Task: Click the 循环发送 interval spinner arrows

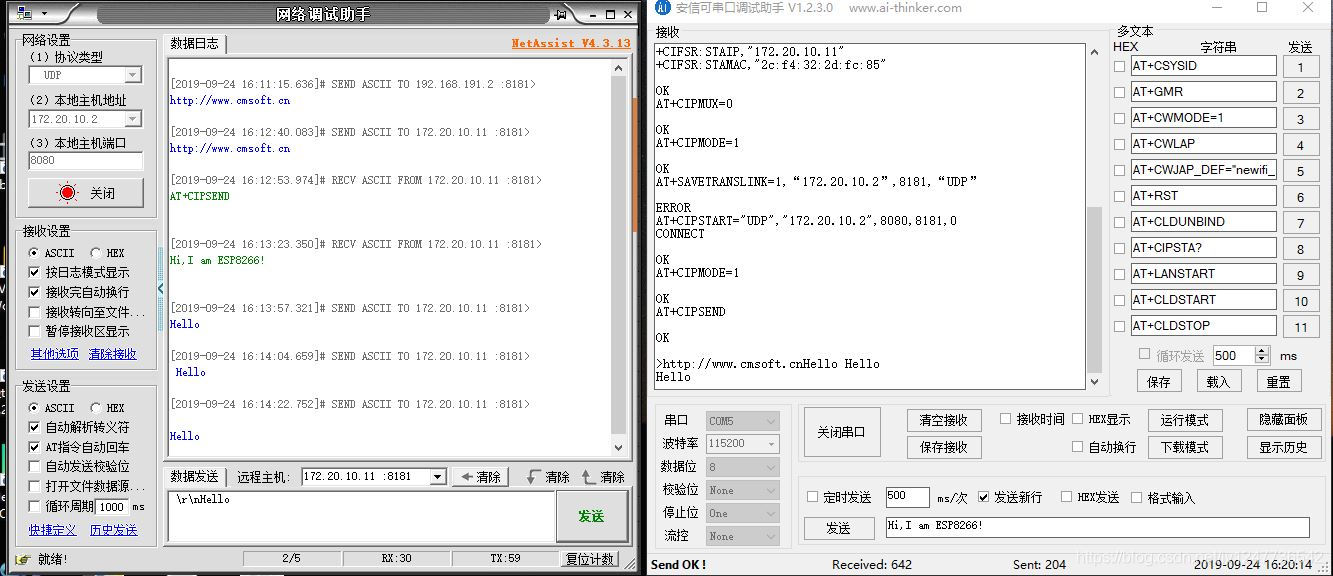Action: 1261,355
